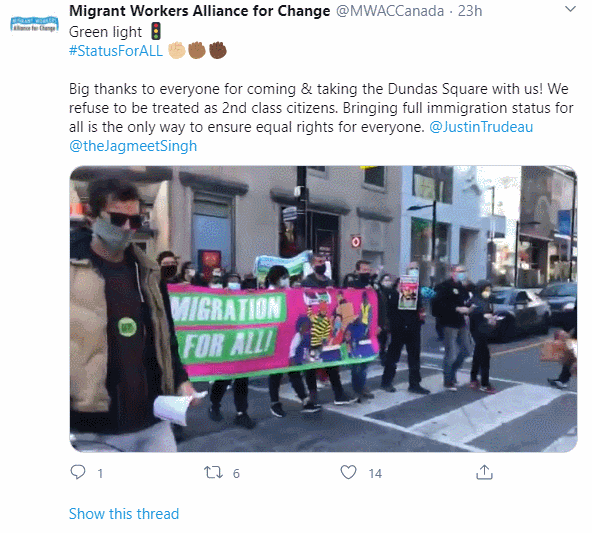The width and height of the screenshot is (592, 533).
Task: Retweet this tweet using the arrows icon
Action: [213, 472]
